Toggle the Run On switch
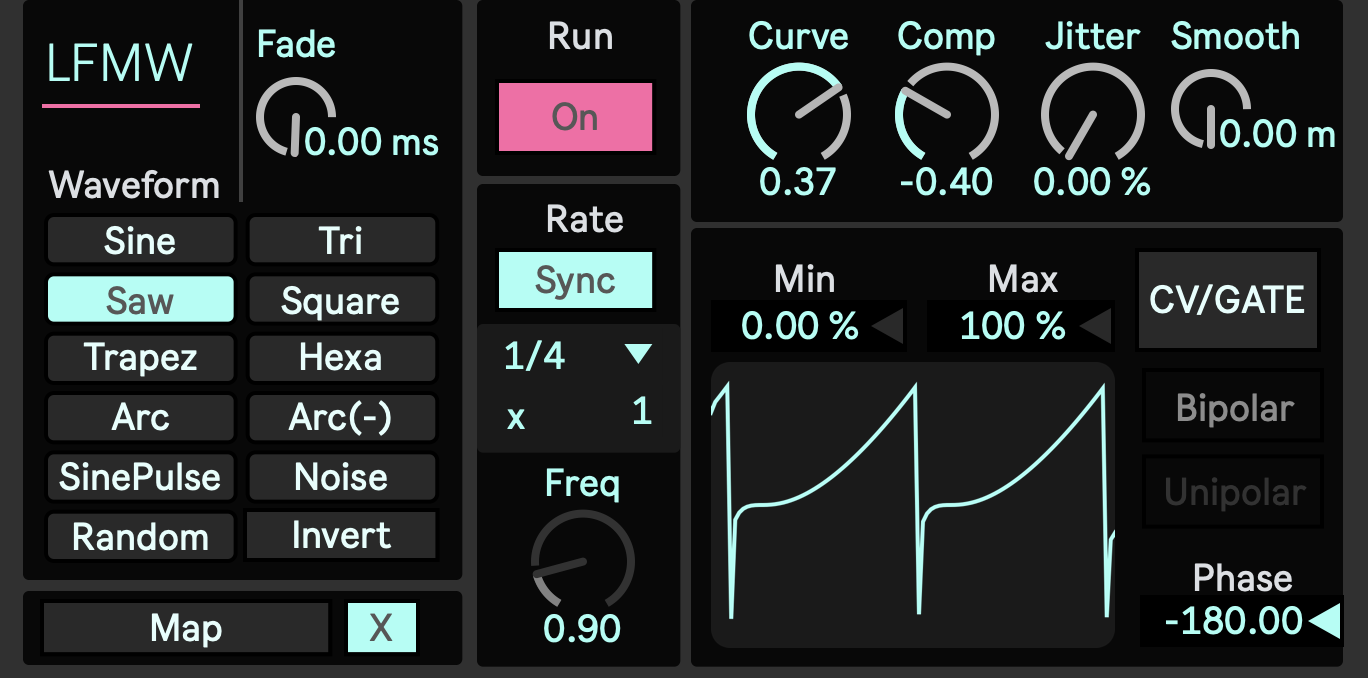 [x=576, y=117]
